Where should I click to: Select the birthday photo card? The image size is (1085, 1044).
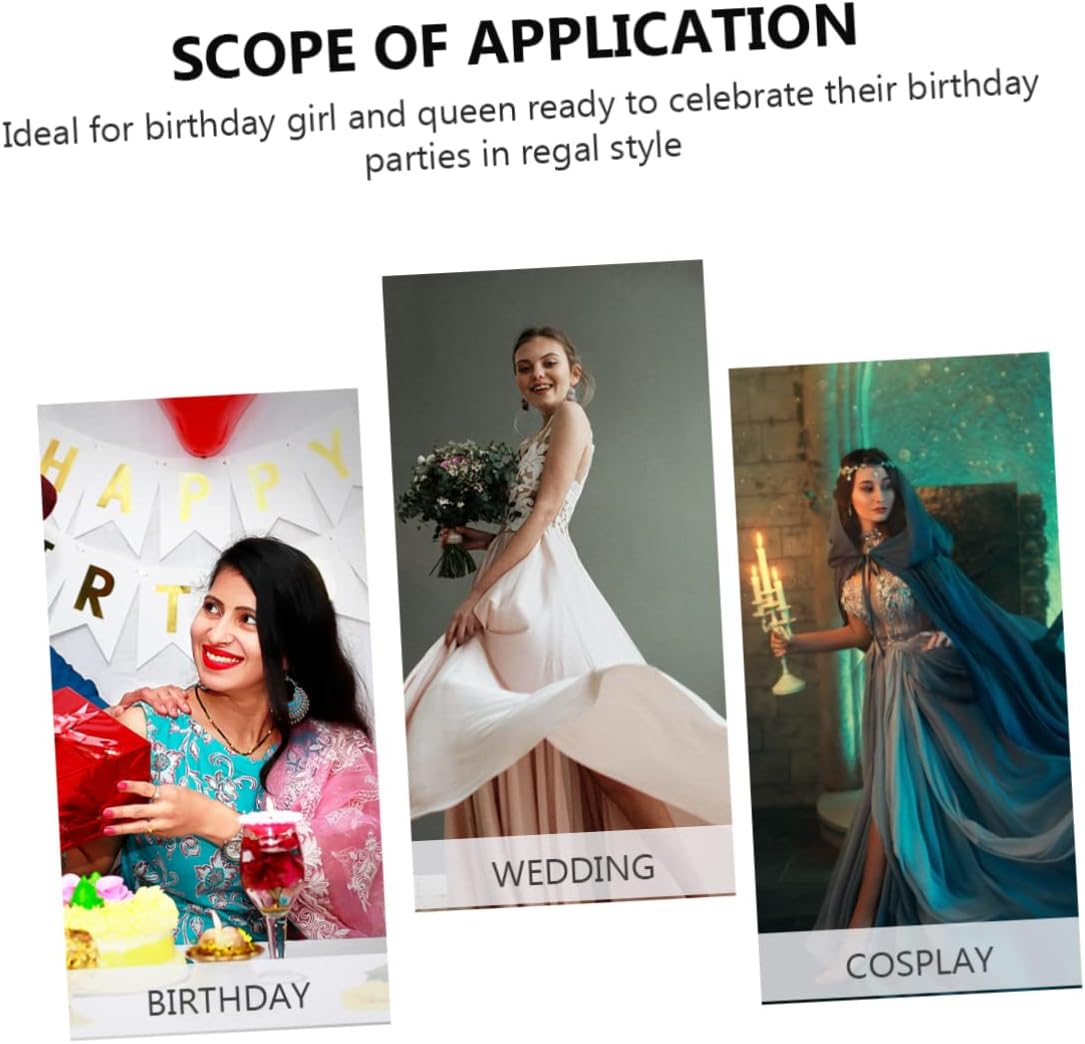(x=212, y=713)
